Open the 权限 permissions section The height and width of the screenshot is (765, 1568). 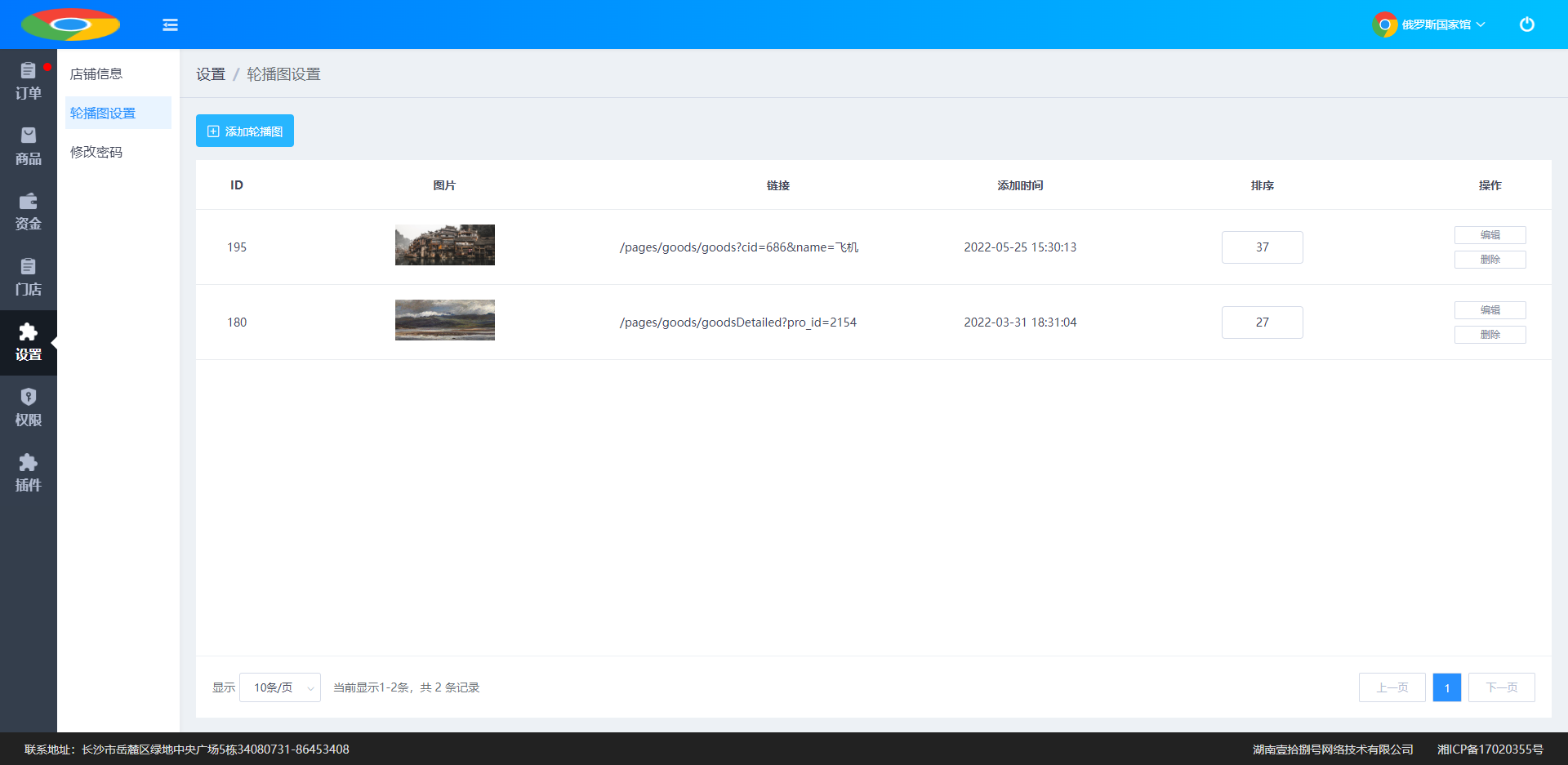pyautogui.click(x=29, y=408)
